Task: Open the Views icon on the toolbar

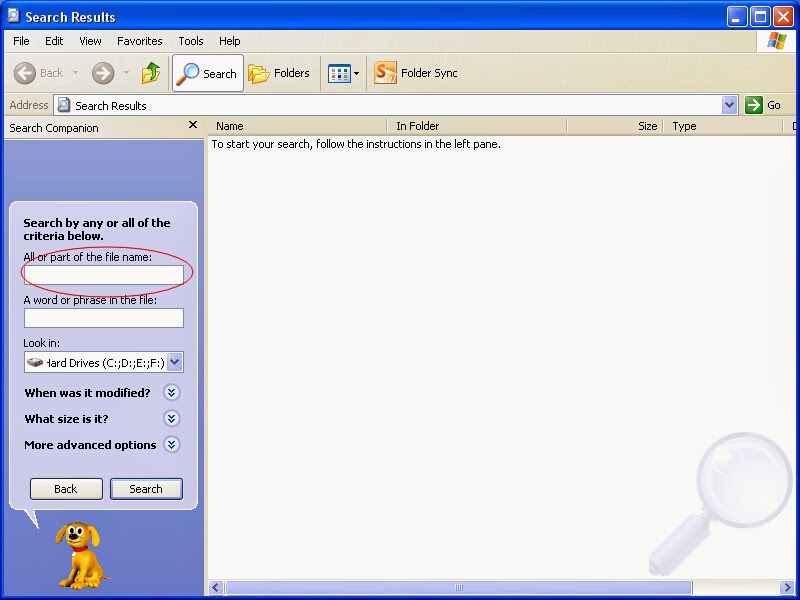Action: click(x=338, y=72)
